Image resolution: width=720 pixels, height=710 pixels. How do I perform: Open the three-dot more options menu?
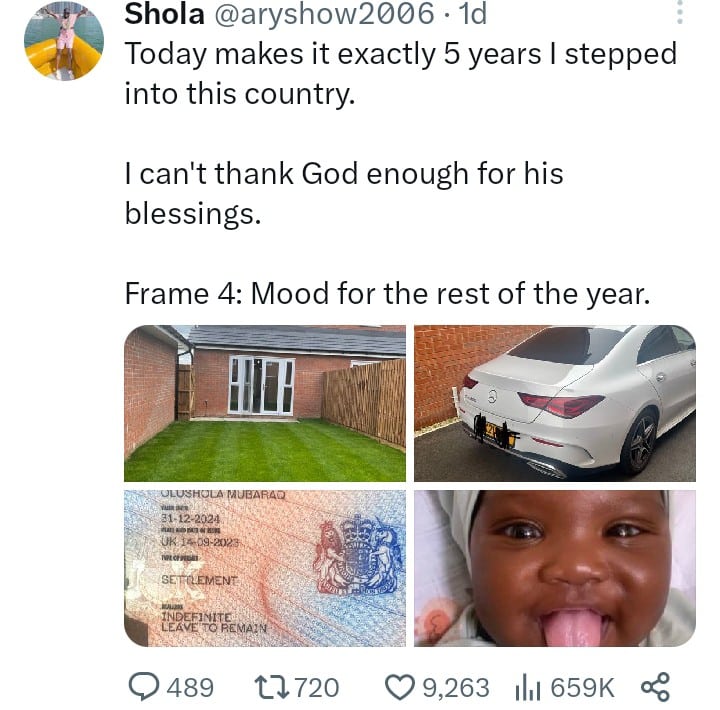(x=680, y=13)
